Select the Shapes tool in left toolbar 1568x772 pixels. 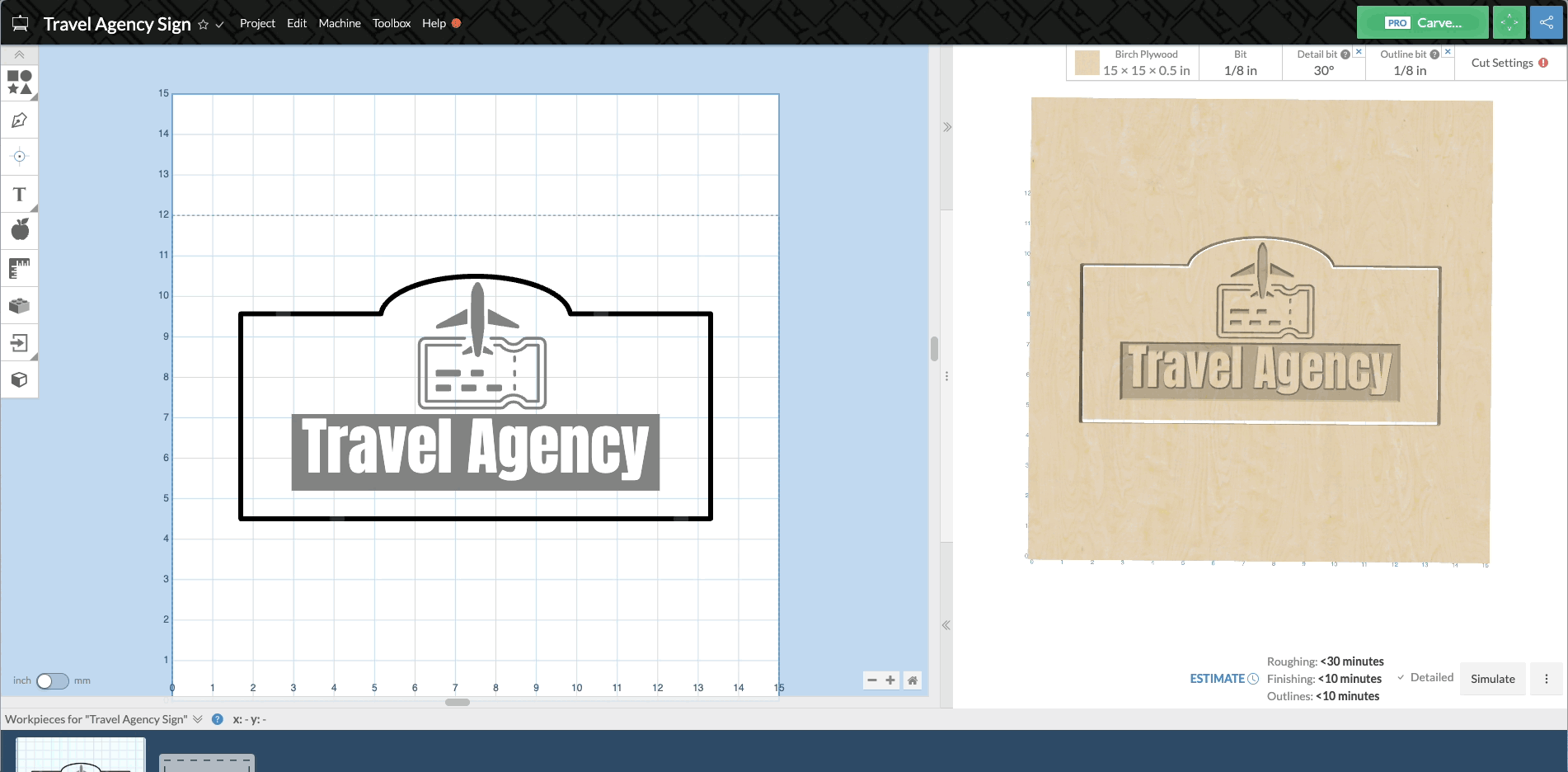coord(19,82)
